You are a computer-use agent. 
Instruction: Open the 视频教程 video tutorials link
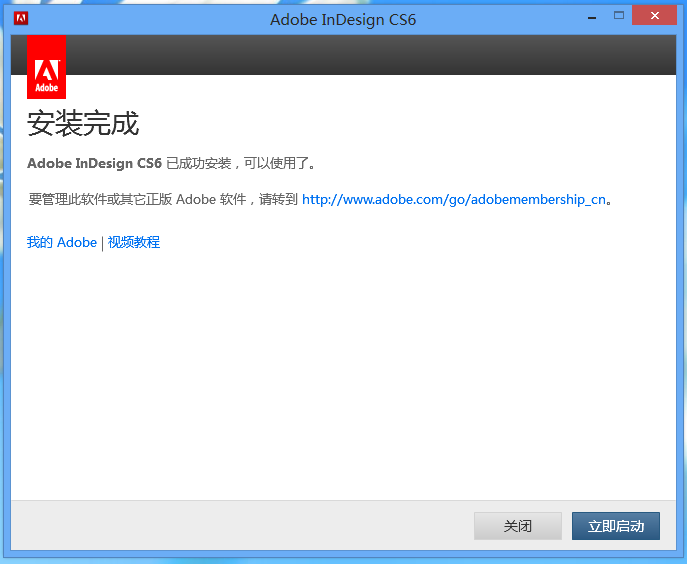(134, 242)
